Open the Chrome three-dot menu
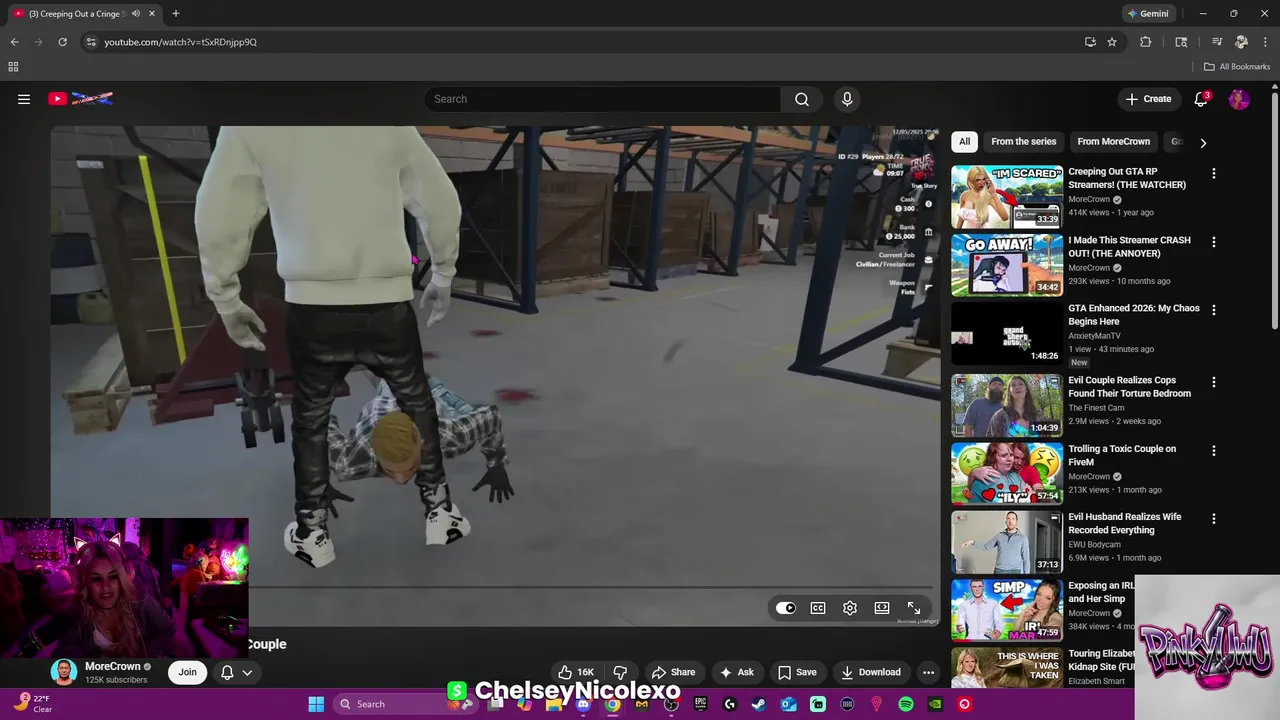This screenshot has width=1280, height=720. [1265, 42]
